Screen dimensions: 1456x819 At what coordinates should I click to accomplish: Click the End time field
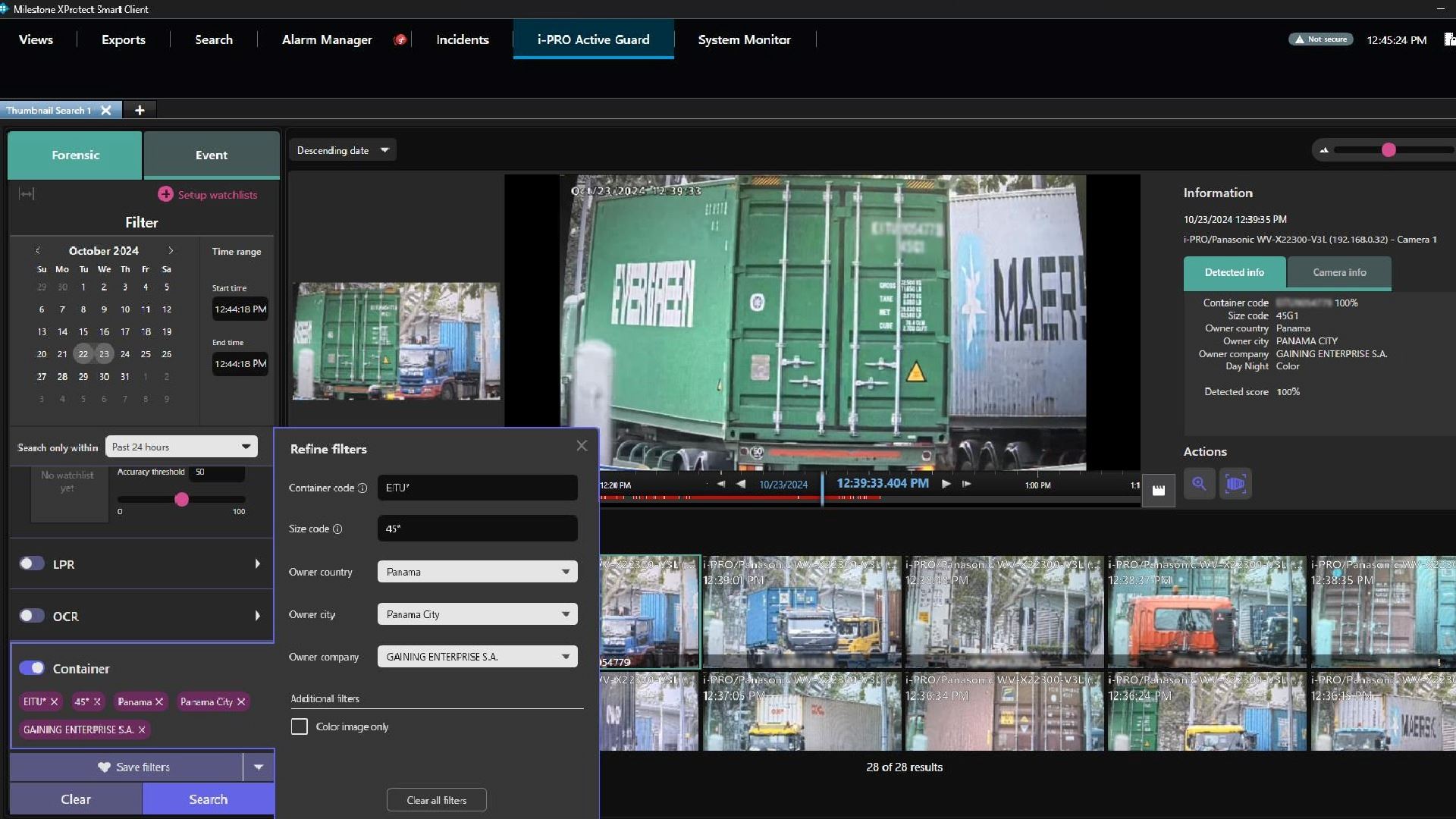pyautogui.click(x=240, y=364)
